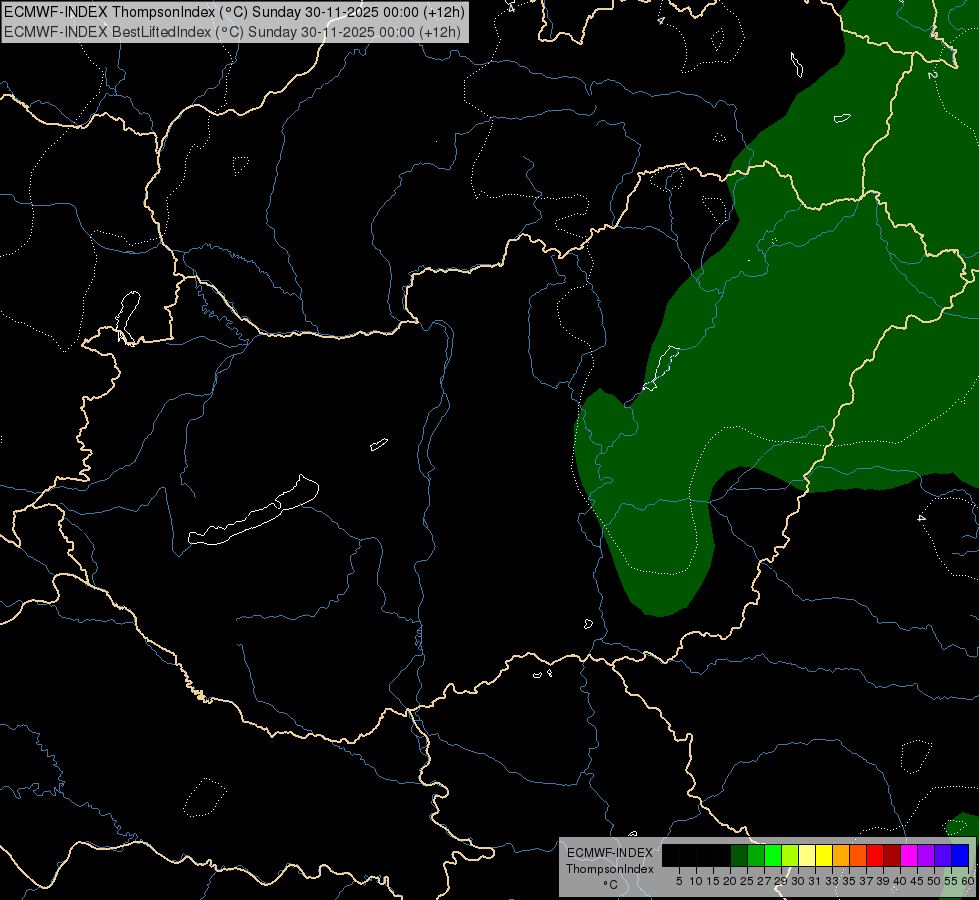Choose the orange 33–35 legend swatch
This screenshot has height=900, width=979.
pyautogui.click(x=841, y=855)
